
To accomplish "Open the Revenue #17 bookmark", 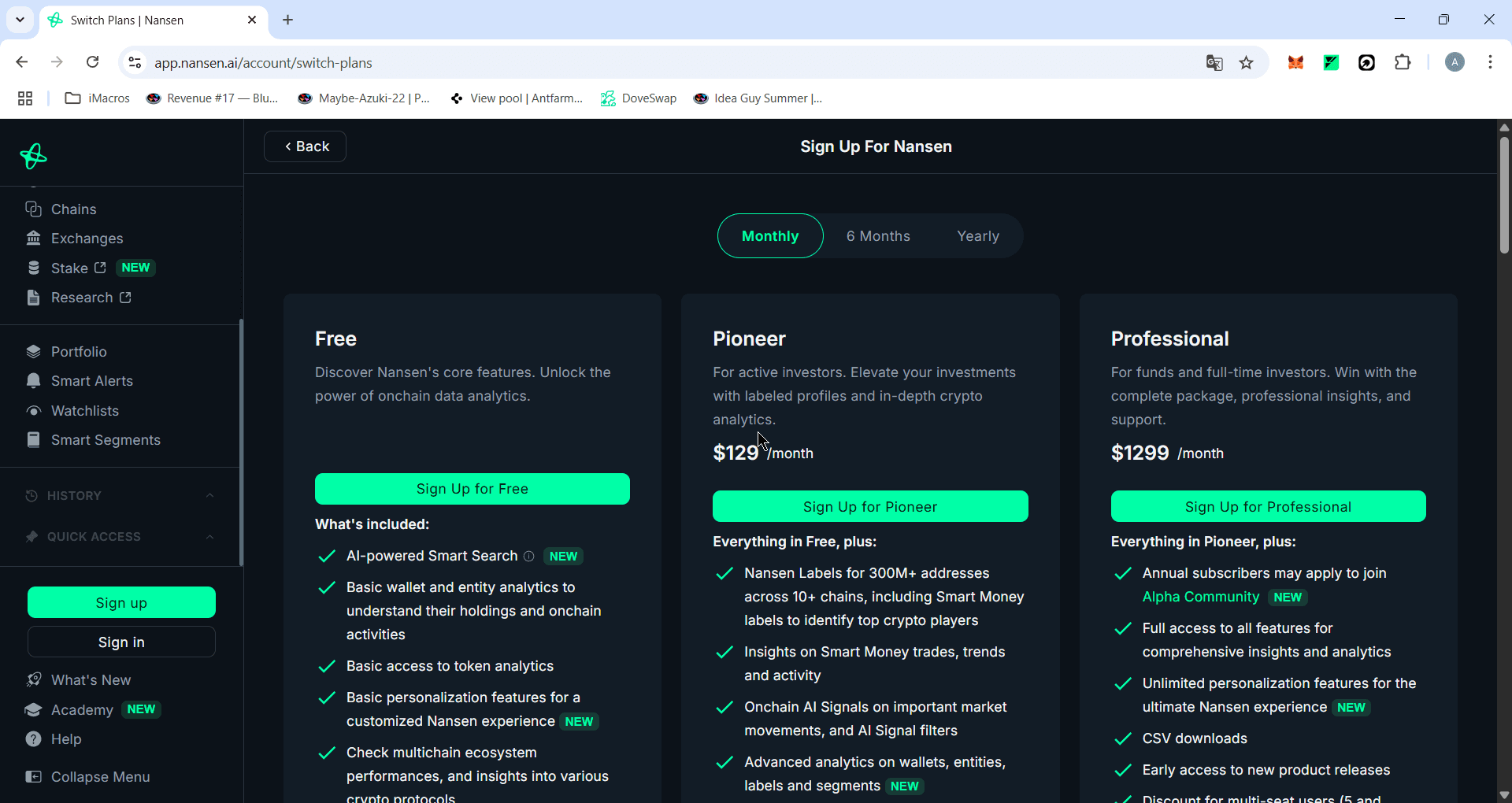I will click(x=213, y=98).
